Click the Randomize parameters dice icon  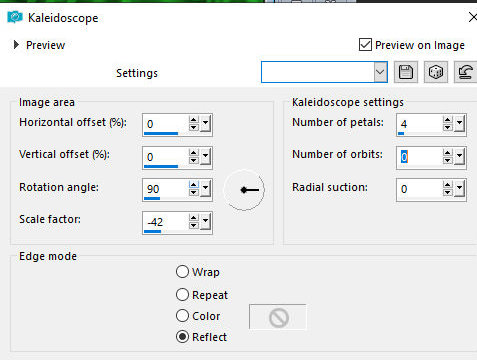[436, 72]
